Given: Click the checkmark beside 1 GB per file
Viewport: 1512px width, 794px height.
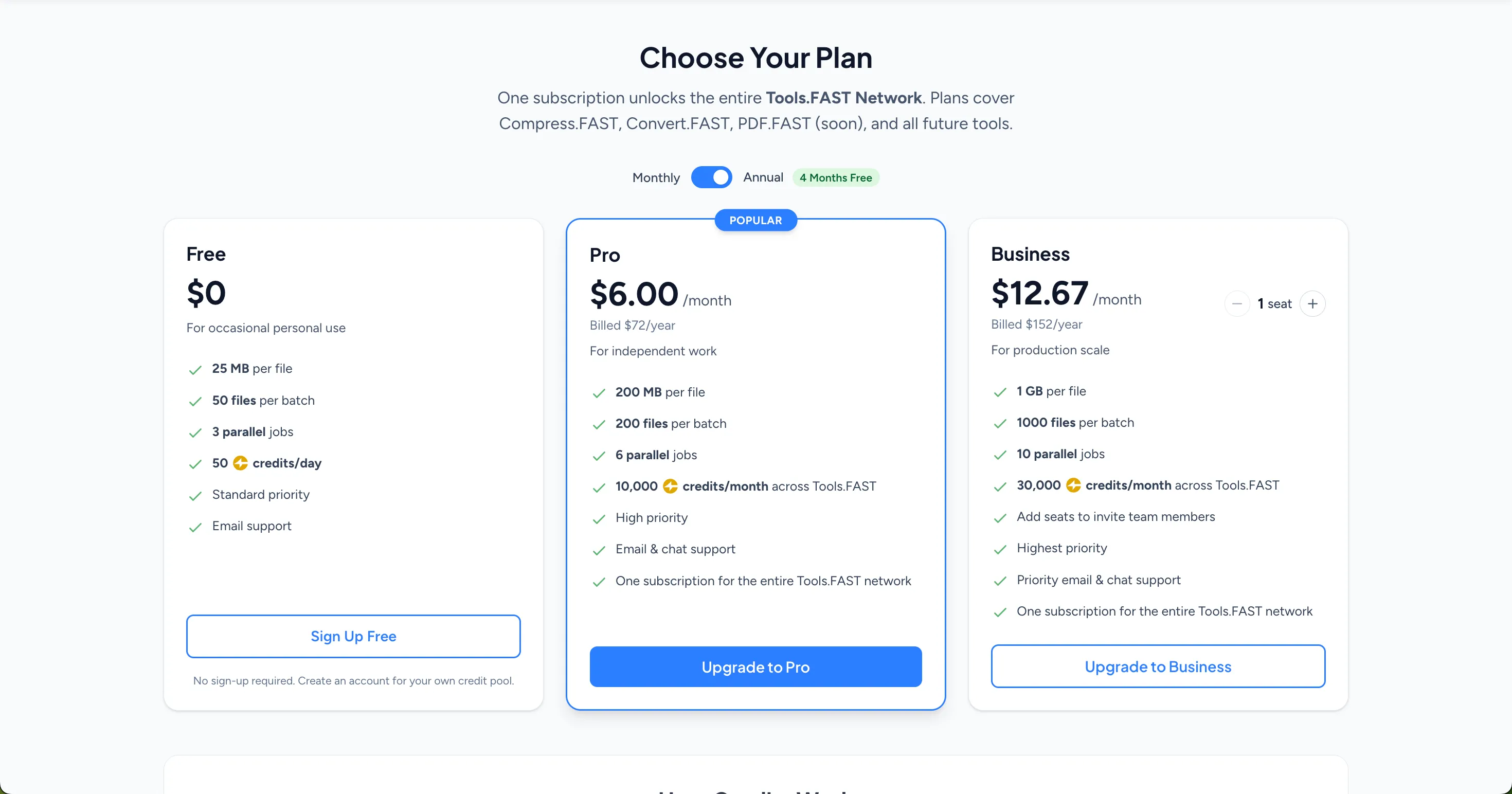Looking at the screenshot, I should coord(1000,392).
